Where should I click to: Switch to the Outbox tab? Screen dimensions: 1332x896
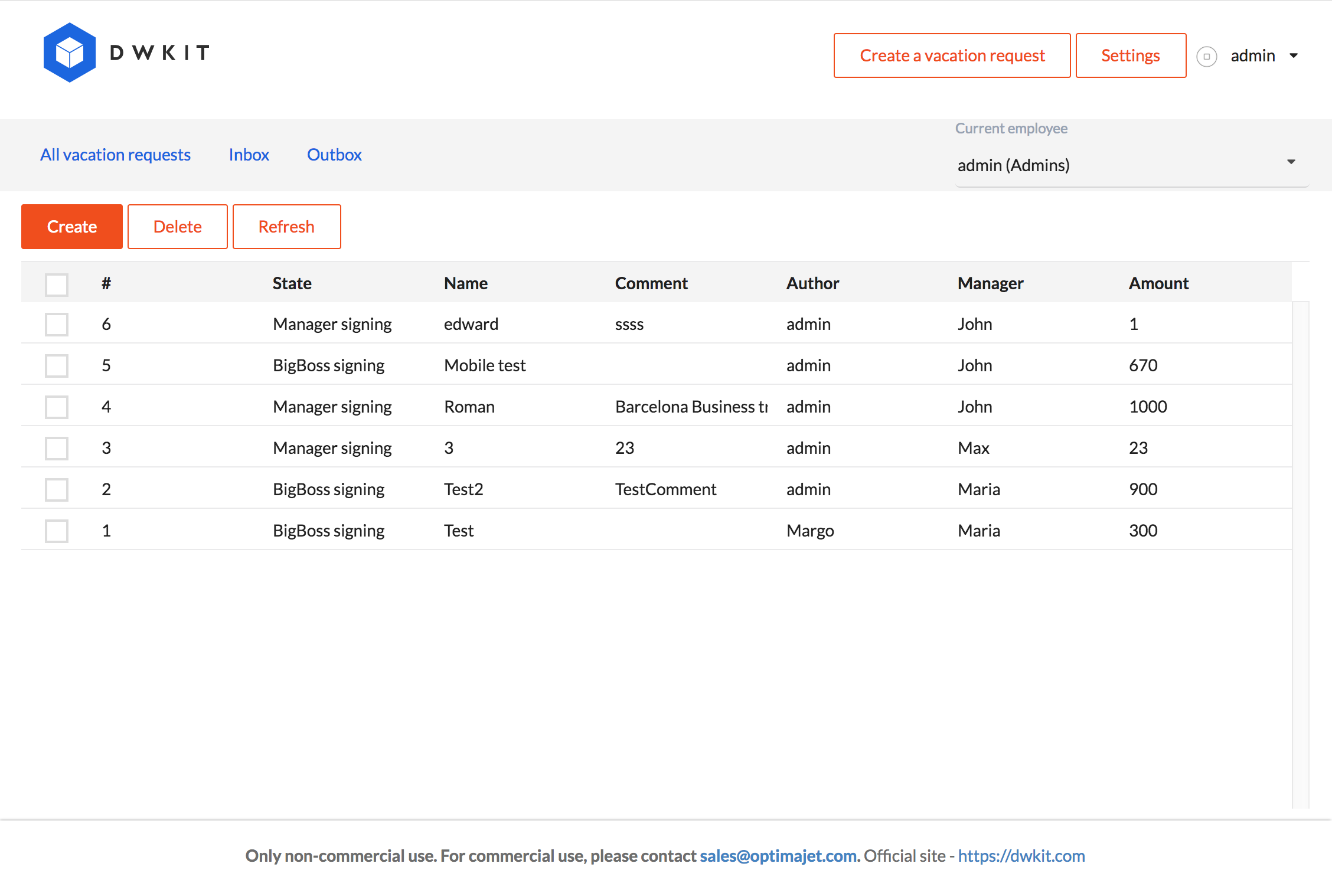(x=334, y=155)
